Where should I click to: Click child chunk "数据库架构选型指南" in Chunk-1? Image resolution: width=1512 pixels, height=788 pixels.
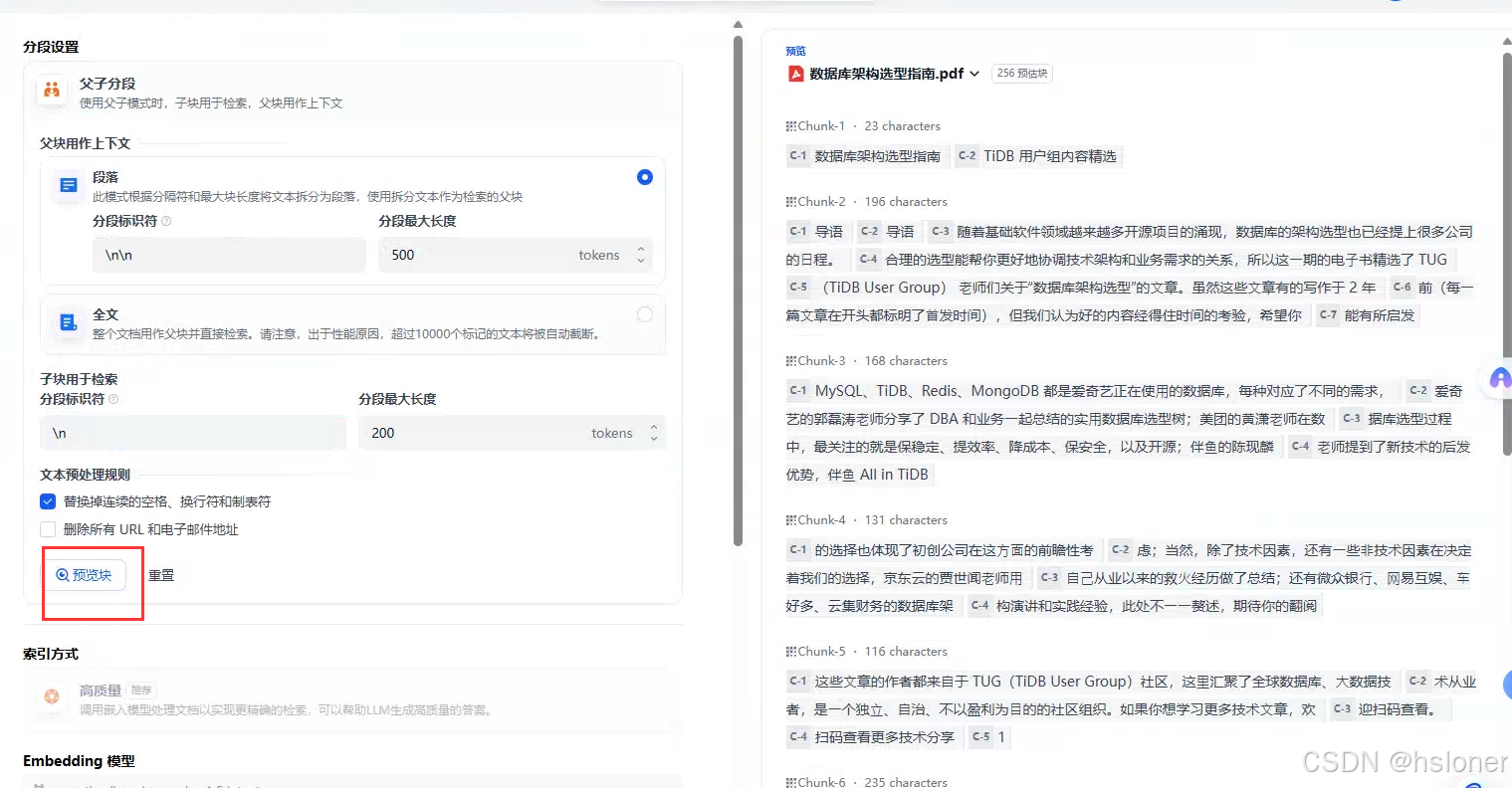coord(866,156)
